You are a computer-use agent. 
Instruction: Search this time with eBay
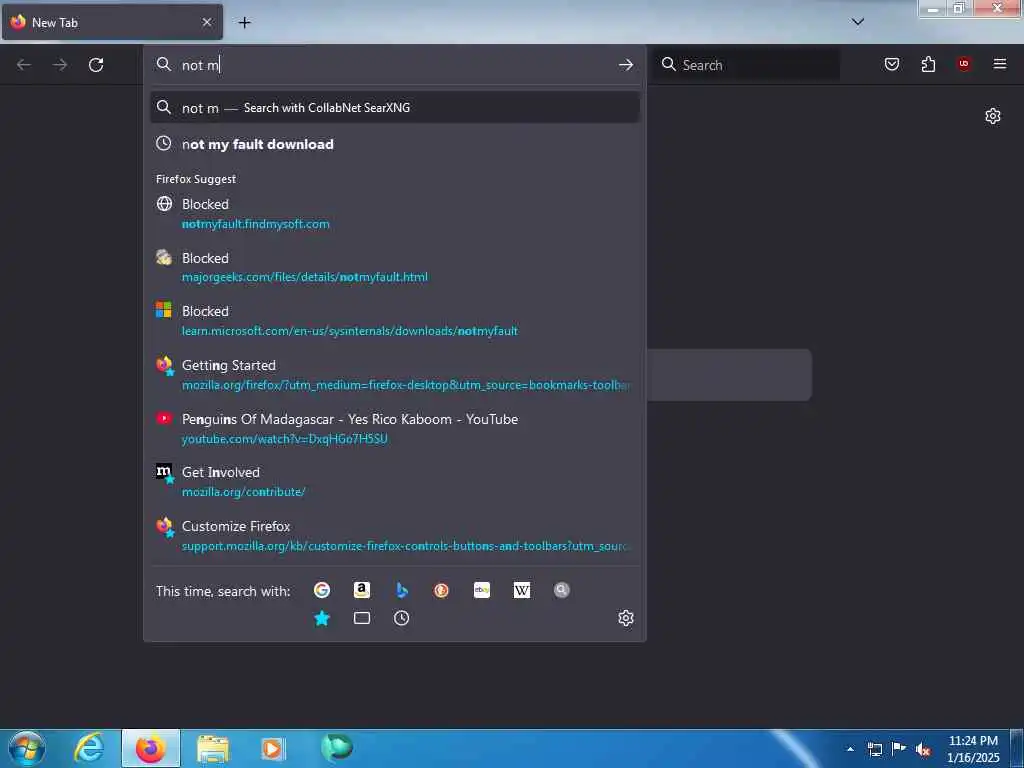[x=482, y=590]
